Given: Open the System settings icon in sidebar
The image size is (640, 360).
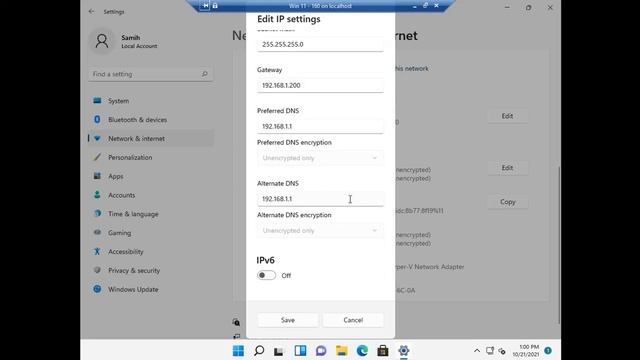Looking at the screenshot, I should [97, 100].
